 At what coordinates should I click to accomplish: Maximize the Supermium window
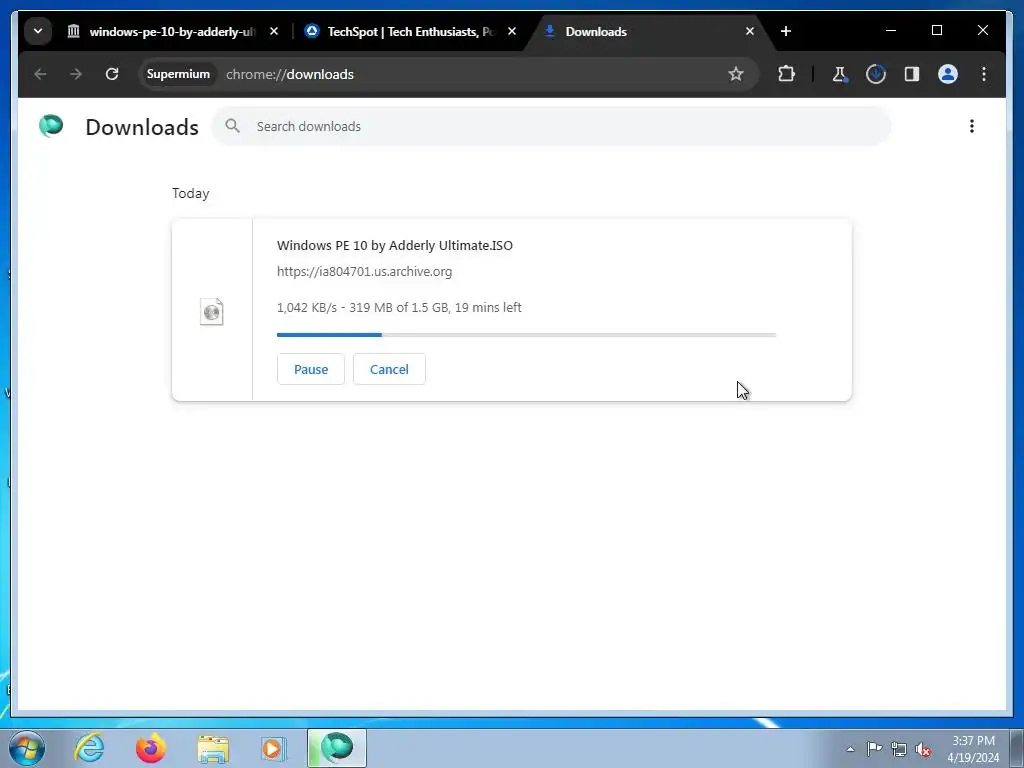[936, 30]
